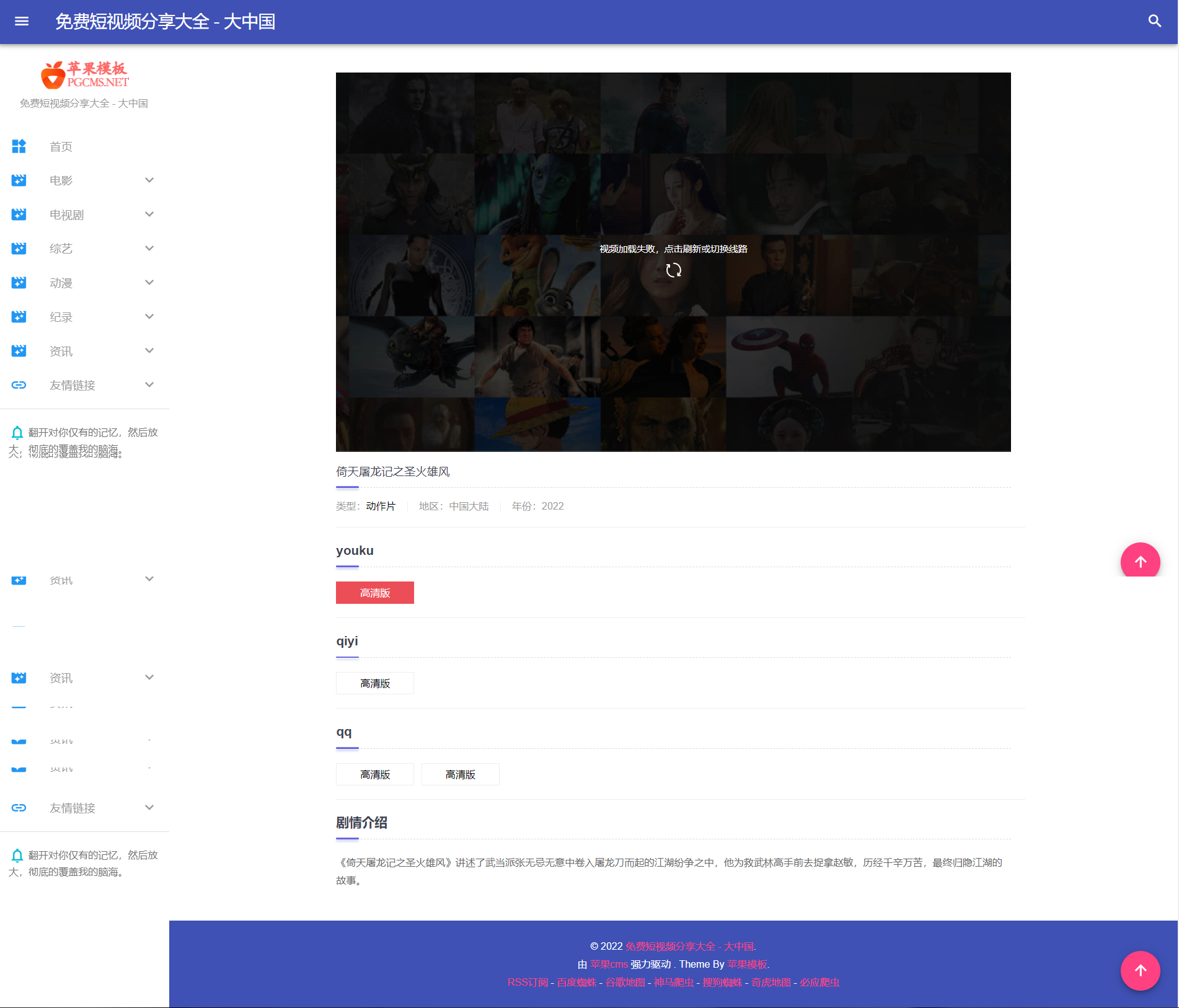
Task: Expand the 动漫 submenu chevron
Action: (x=149, y=283)
